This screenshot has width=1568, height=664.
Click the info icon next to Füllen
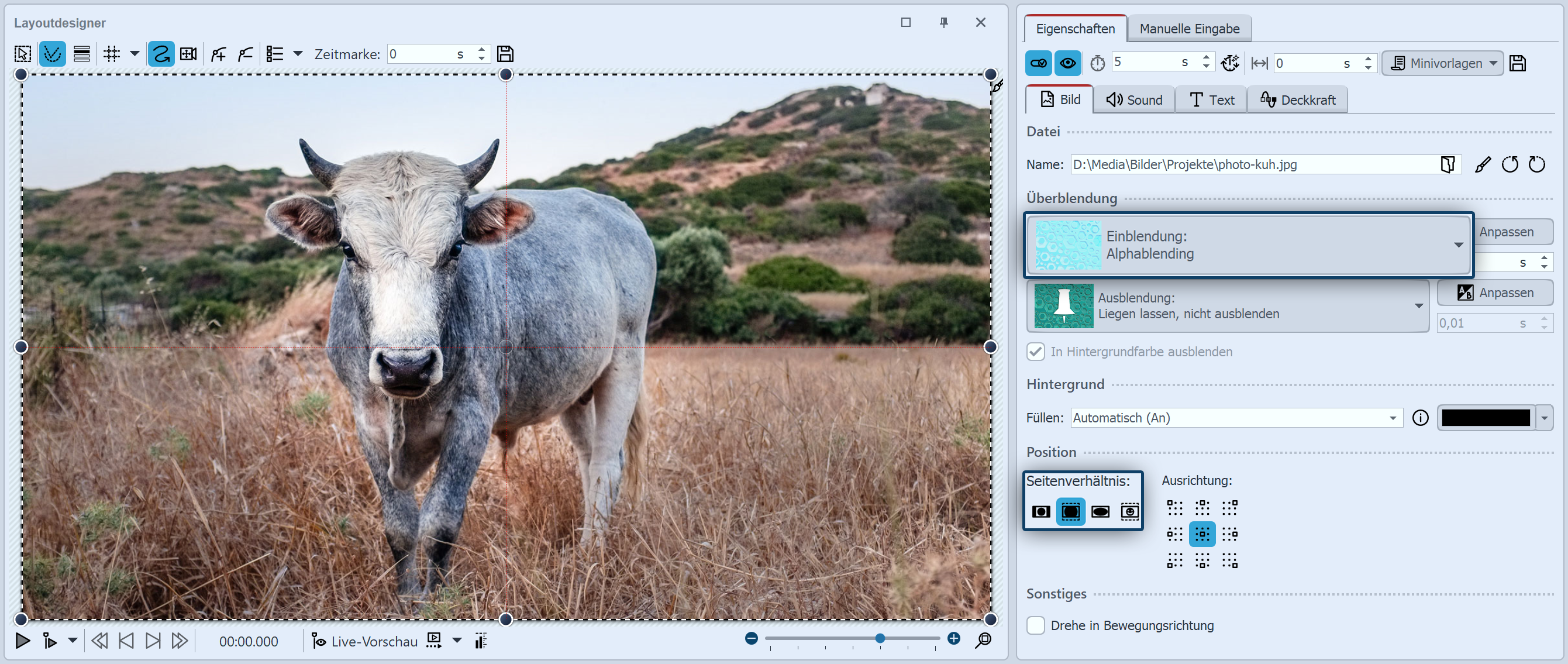[1420, 418]
